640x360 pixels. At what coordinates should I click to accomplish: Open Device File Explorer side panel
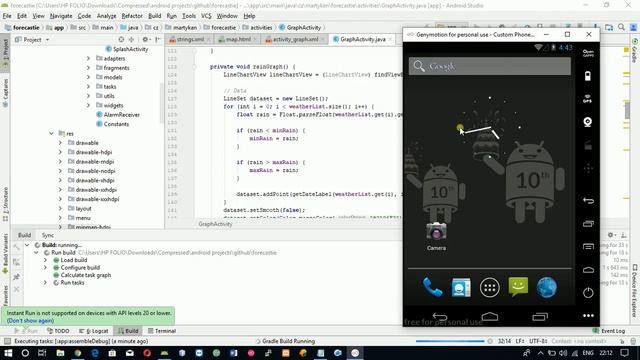coord(635,291)
